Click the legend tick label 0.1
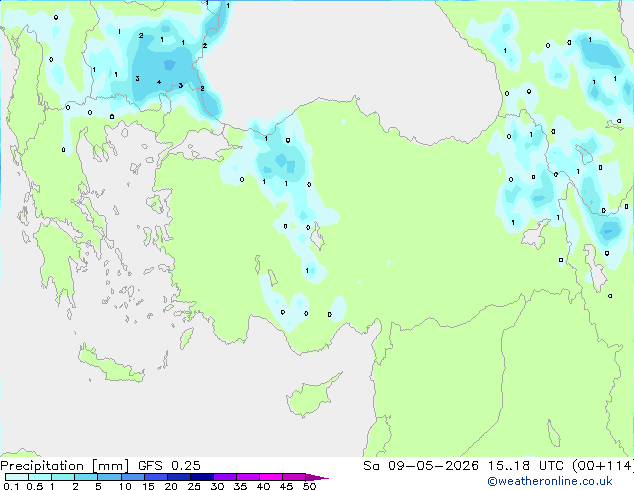 (11, 486)
